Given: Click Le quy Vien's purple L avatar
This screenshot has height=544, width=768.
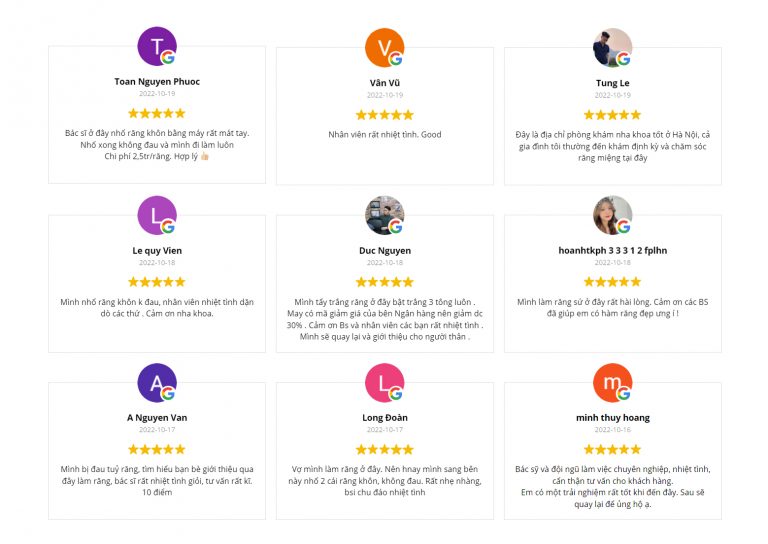Looking at the screenshot, I should coord(157,215).
